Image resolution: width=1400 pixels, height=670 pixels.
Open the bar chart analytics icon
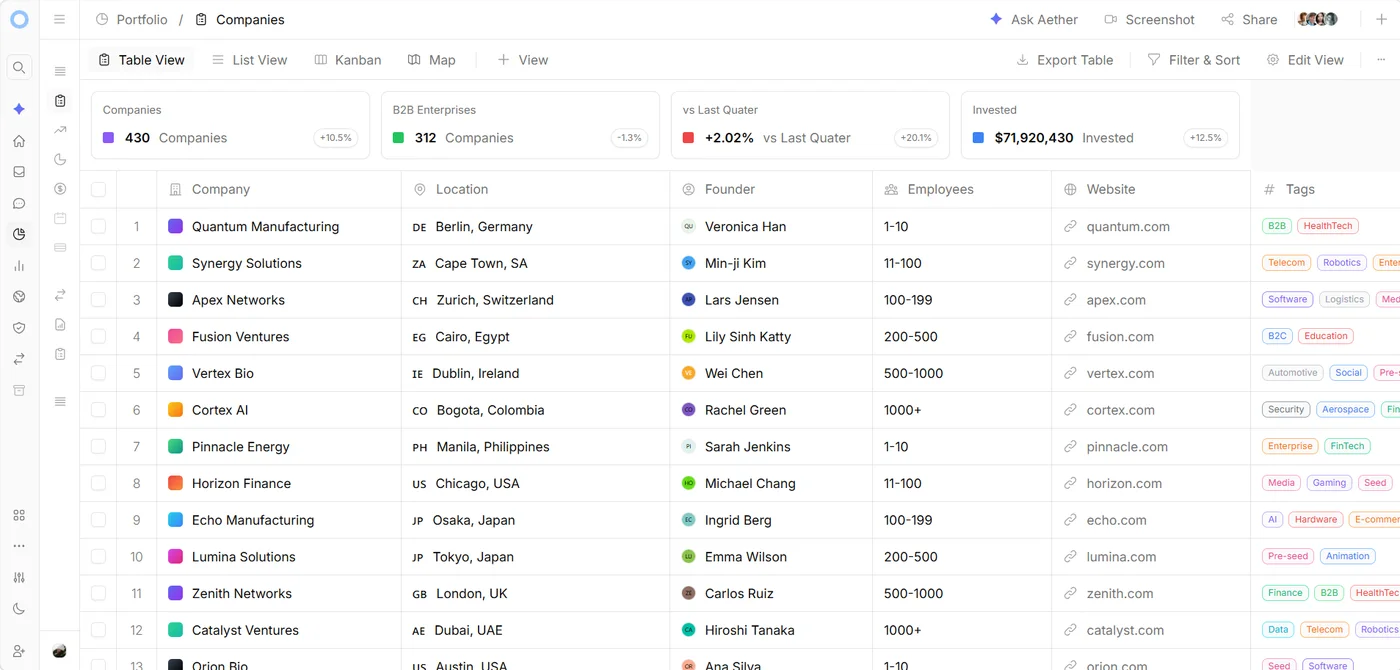[19, 266]
